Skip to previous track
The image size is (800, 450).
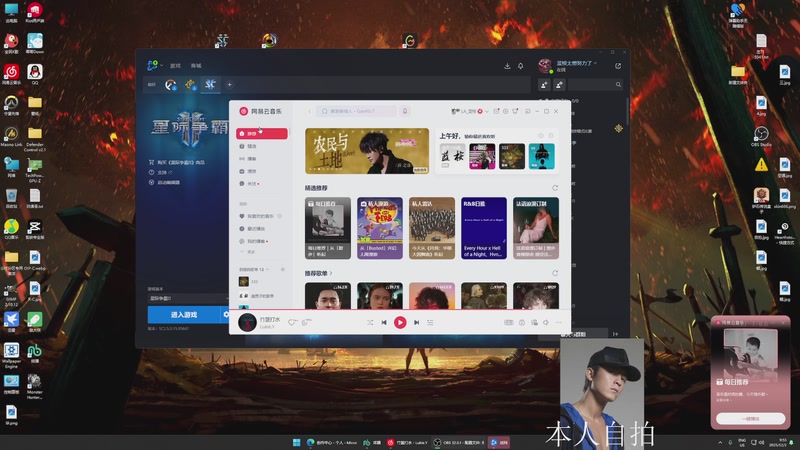pos(384,322)
